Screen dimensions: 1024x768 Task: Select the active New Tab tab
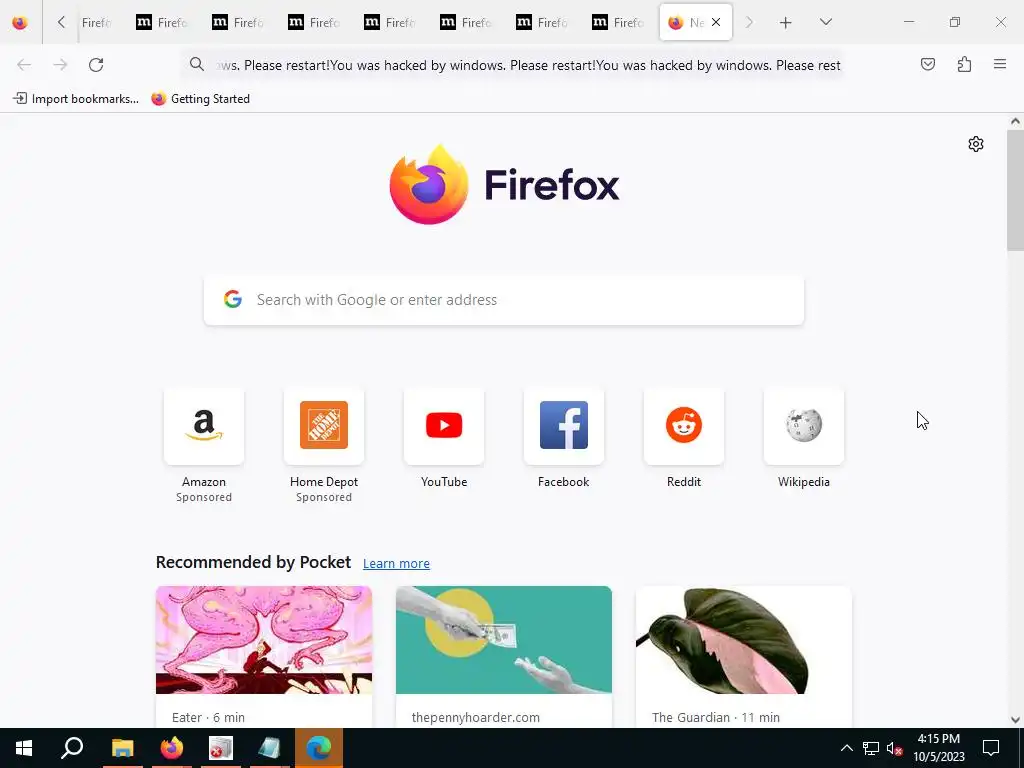pyautogui.click(x=696, y=22)
